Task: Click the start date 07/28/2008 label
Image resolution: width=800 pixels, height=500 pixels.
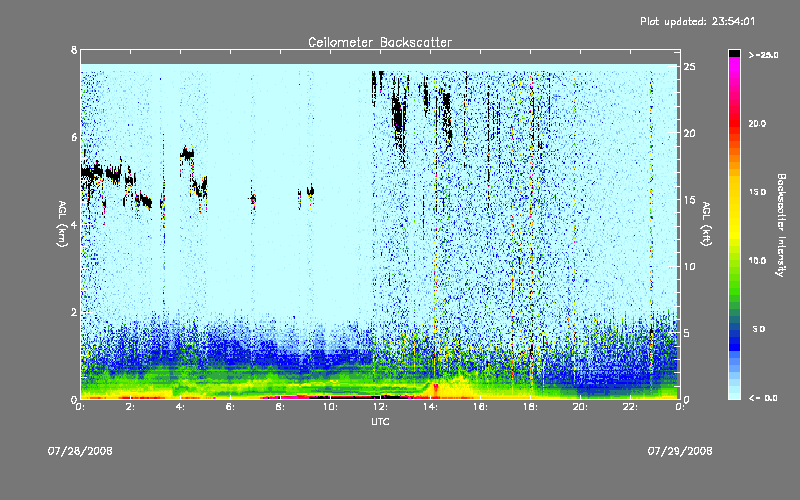Action: pyautogui.click(x=80, y=451)
